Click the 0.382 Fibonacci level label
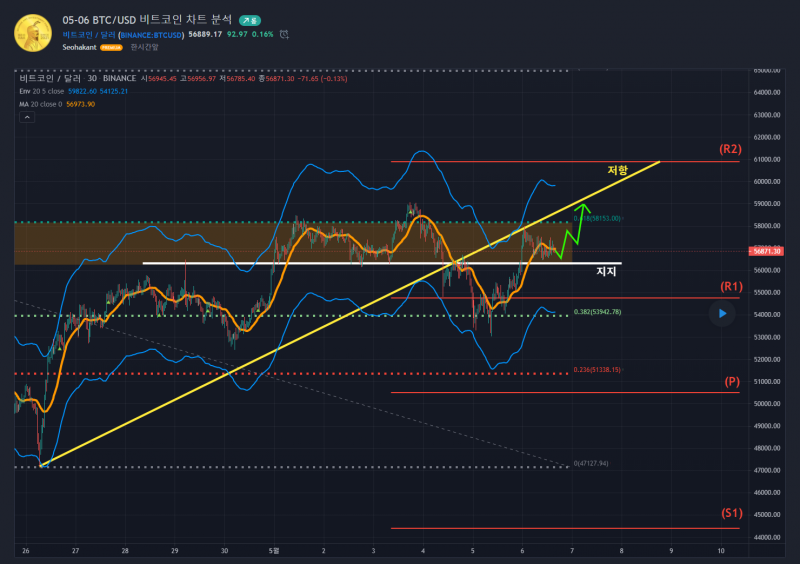Image resolution: width=800 pixels, height=564 pixels. click(x=597, y=313)
